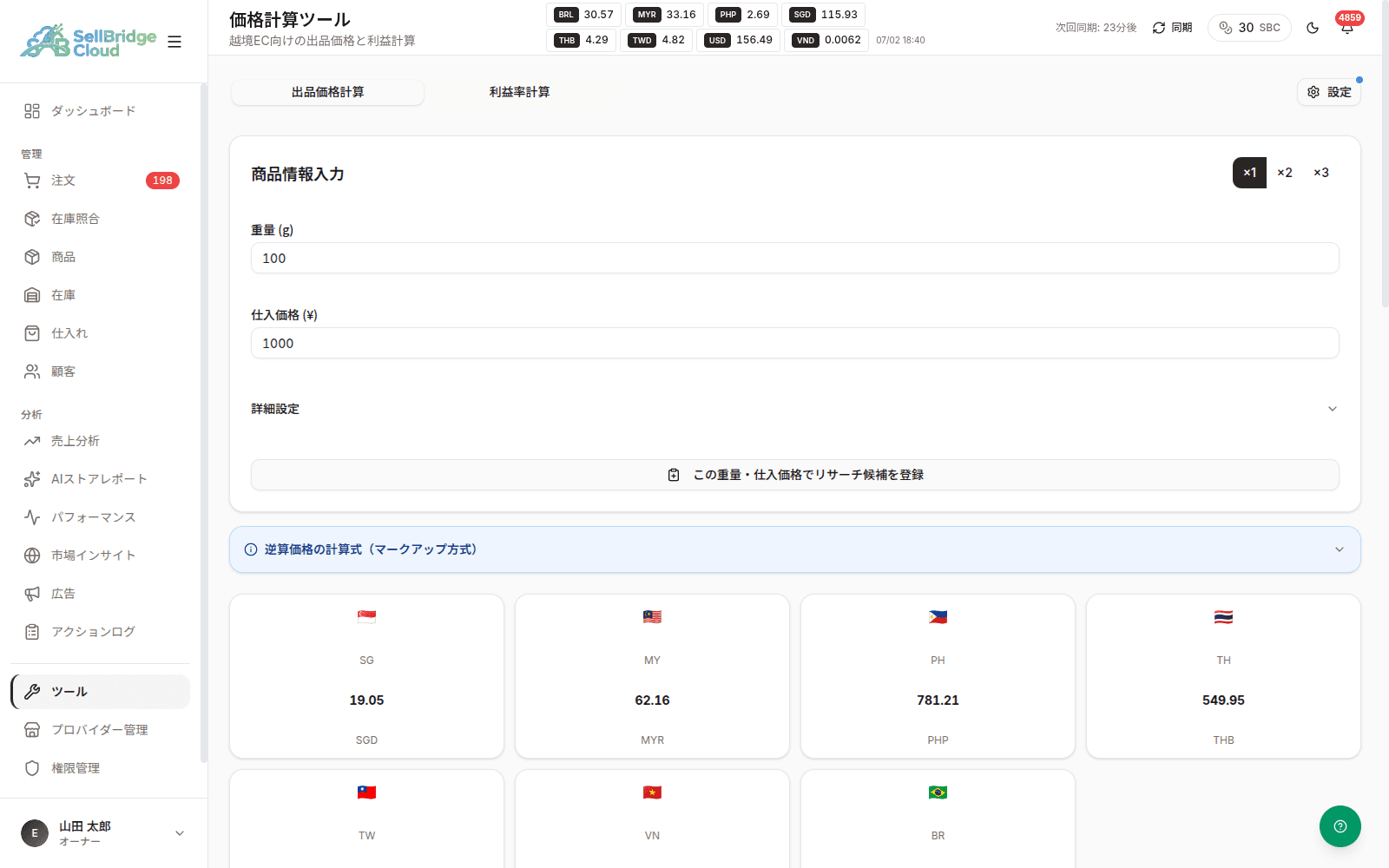Click the TW Taiwan flag card

tap(366, 819)
